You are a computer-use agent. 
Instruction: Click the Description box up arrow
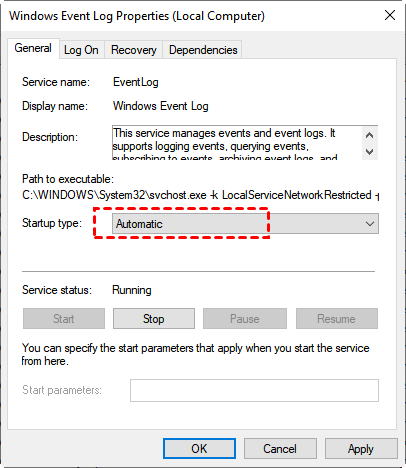[x=369, y=135]
